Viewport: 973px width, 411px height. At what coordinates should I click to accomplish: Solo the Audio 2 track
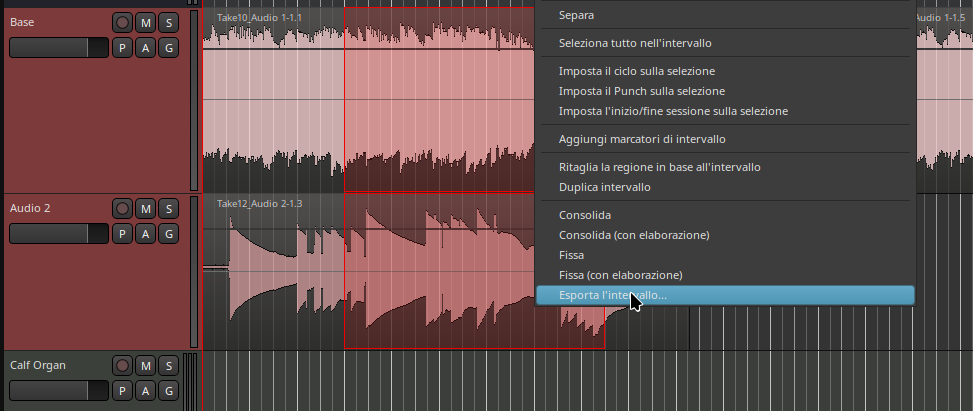tap(168, 209)
